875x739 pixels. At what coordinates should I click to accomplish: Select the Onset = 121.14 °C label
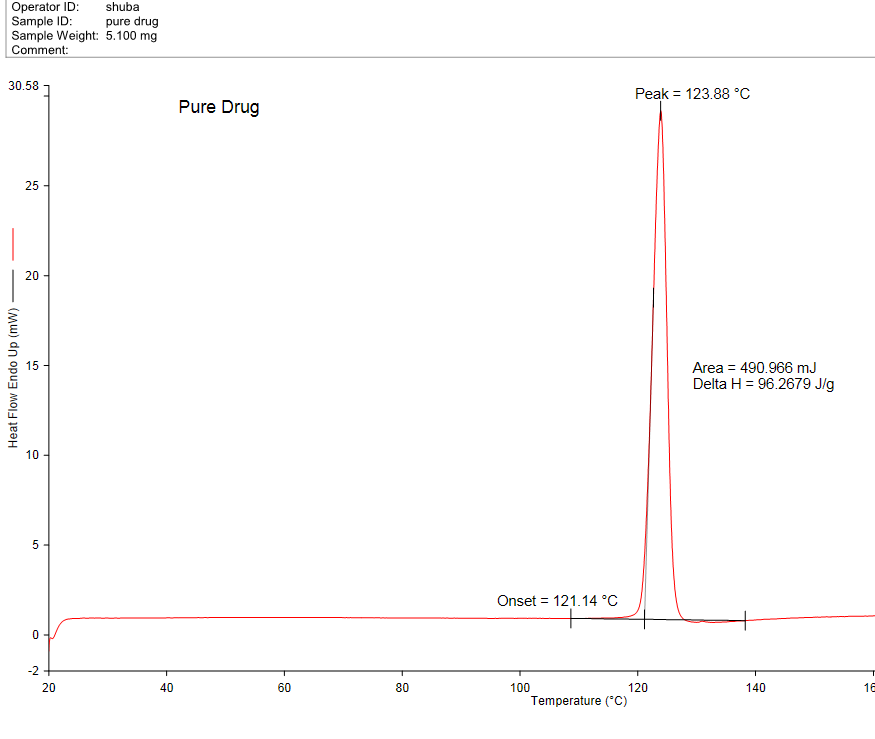click(557, 601)
